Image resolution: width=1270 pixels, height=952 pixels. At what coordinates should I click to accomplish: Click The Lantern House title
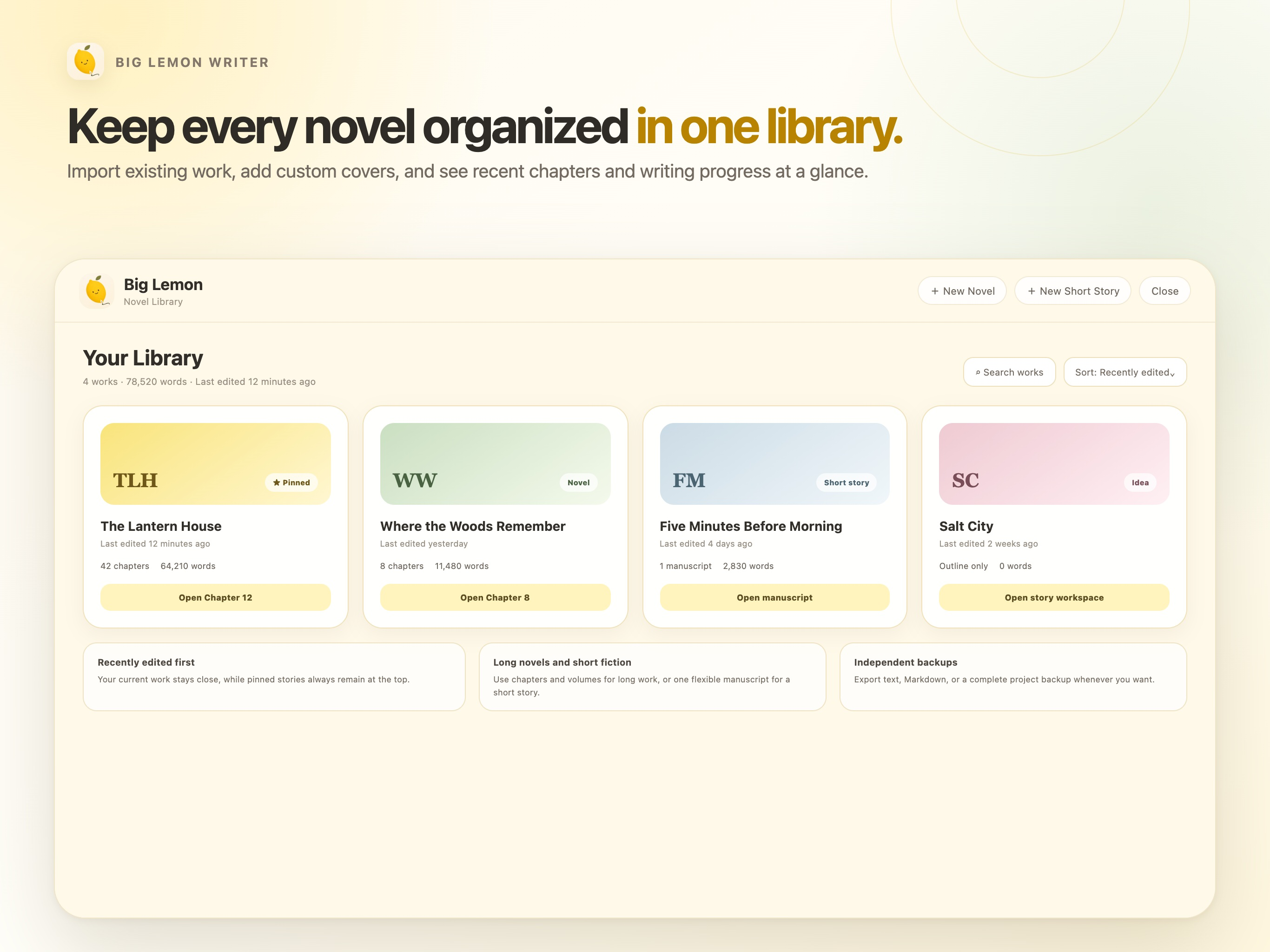161,526
